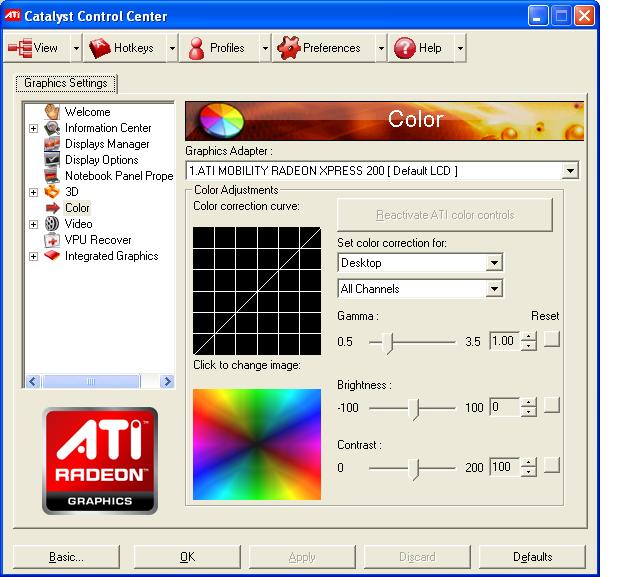Click the Display Options icon
Viewport: 640px width, 577px height.
point(52,160)
